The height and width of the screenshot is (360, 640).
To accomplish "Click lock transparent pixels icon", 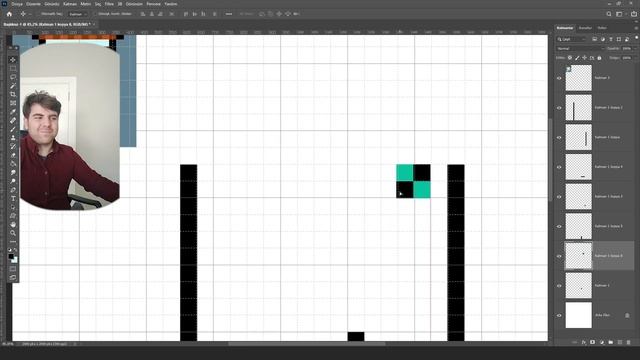I will tap(570, 58).
